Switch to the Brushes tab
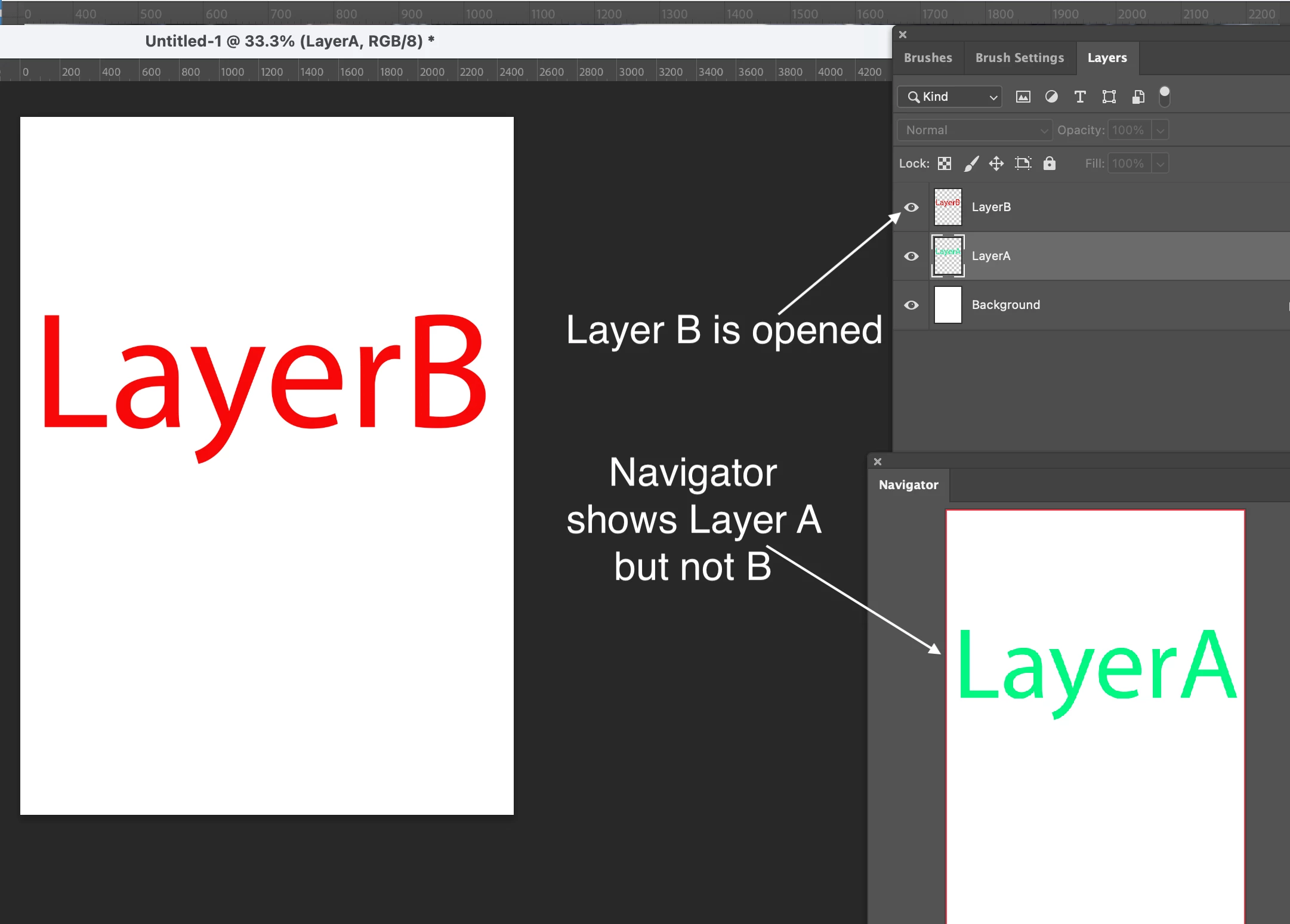Viewport: 1290px width, 924px height. tap(928, 58)
